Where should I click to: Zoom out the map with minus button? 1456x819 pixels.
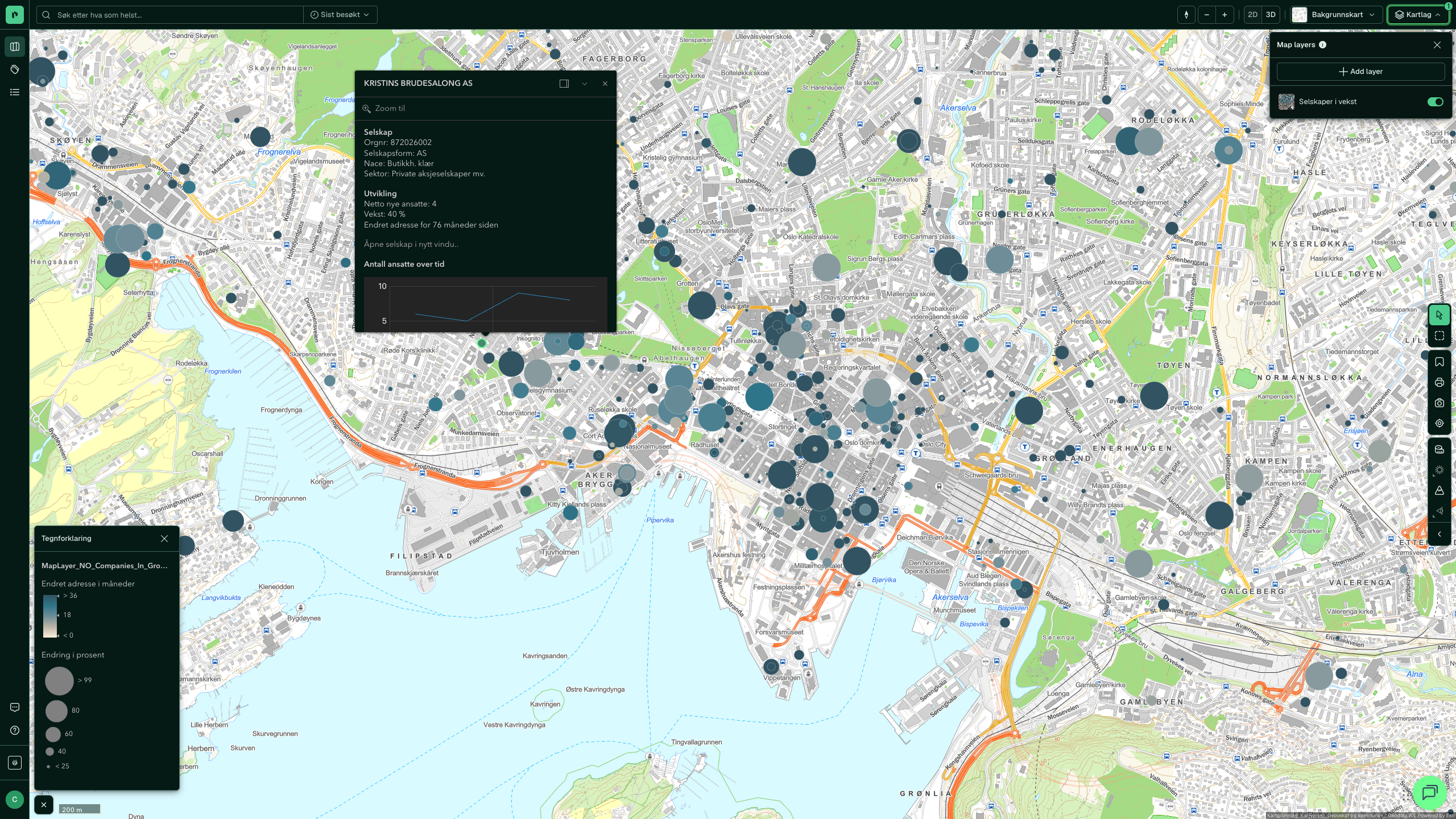tap(1206, 15)
